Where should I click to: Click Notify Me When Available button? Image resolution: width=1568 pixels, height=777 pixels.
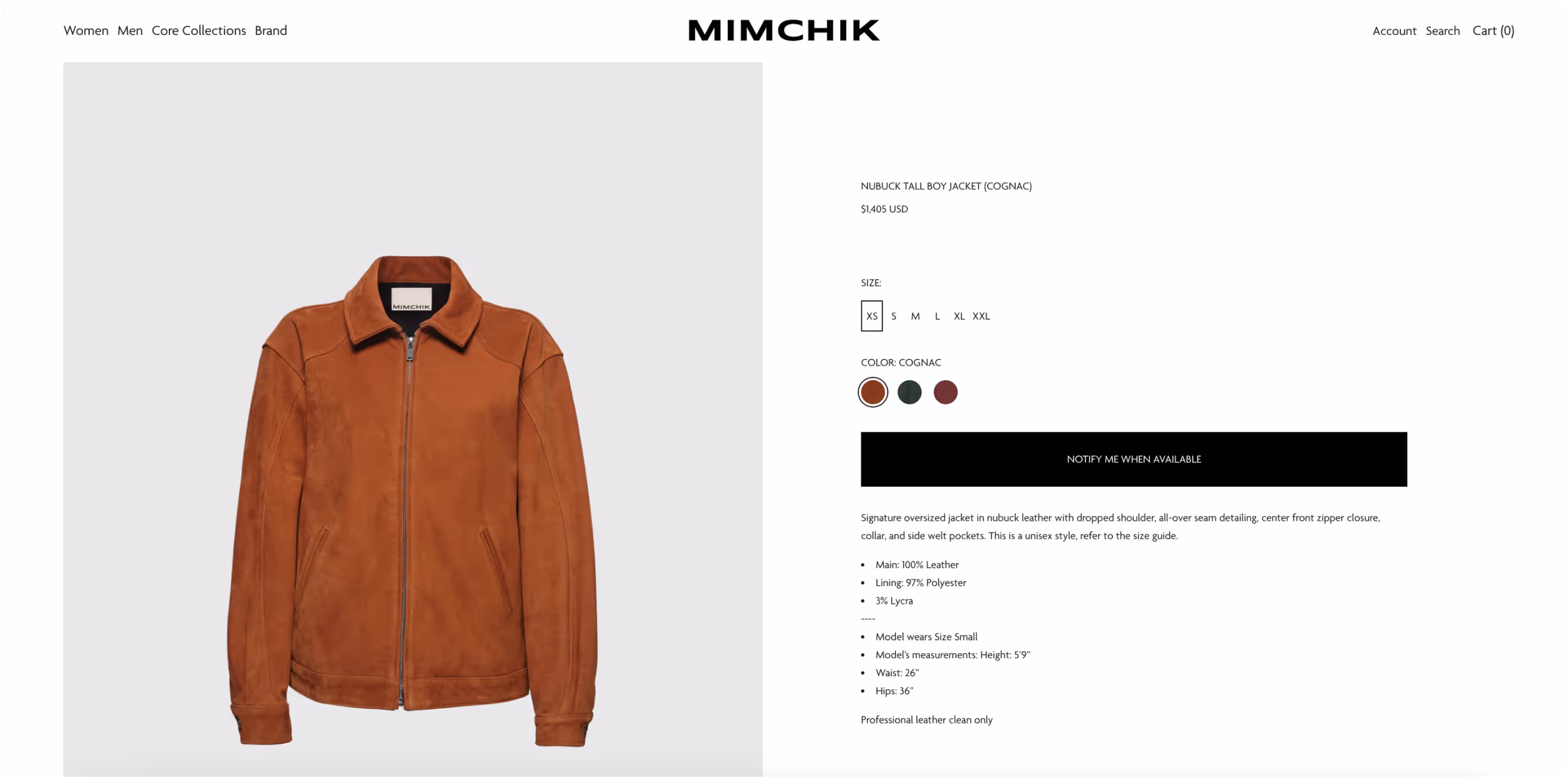coord(1134,459)
